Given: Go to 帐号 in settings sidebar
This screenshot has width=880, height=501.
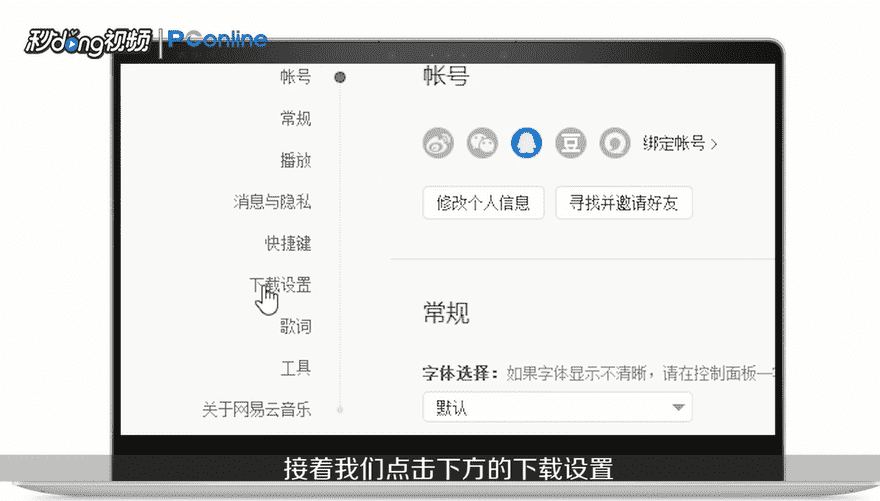Looking at the screenshot, I should point(296,77).
